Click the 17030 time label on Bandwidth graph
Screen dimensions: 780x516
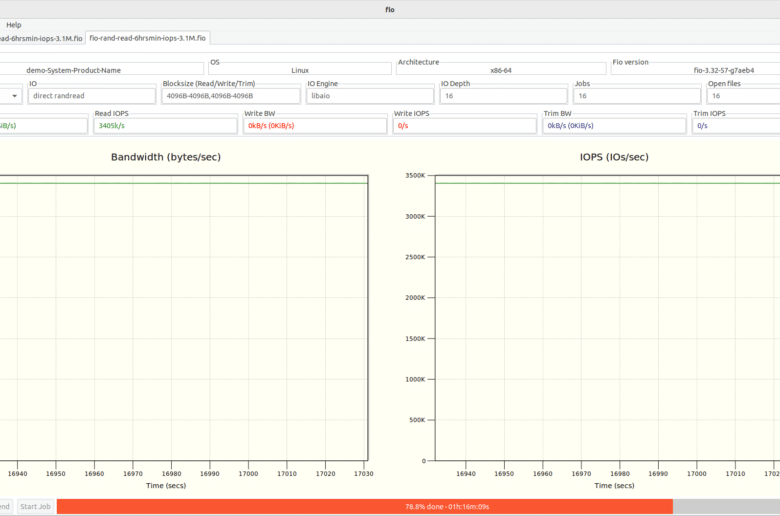364,474
